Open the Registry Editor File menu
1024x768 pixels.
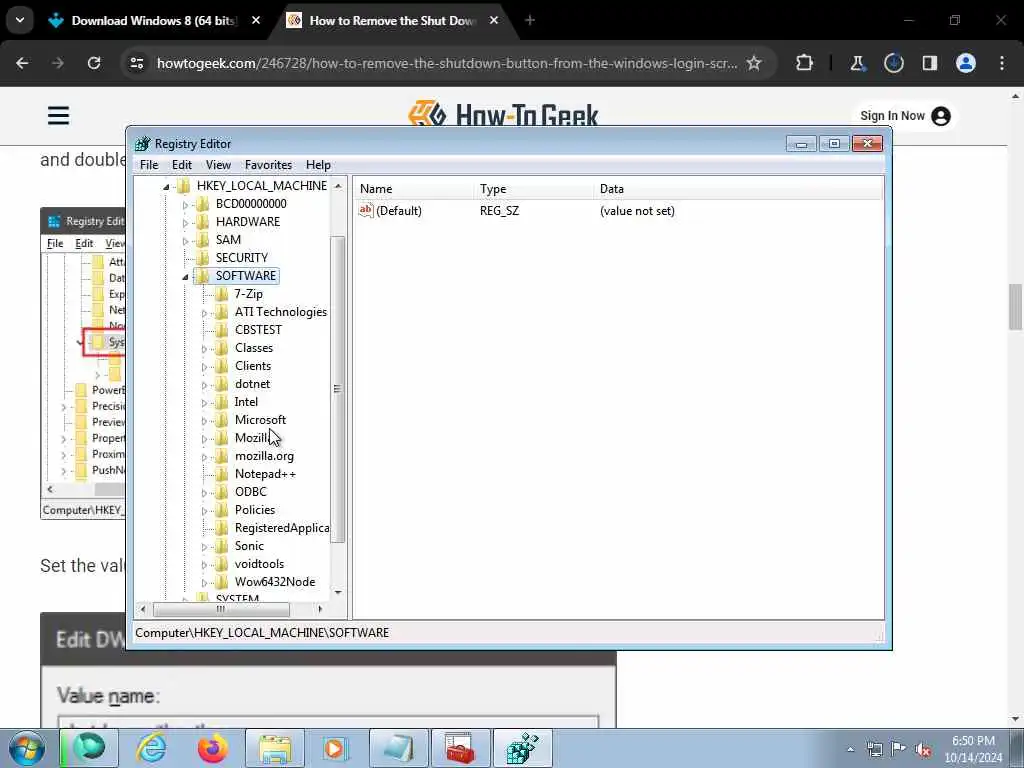pyautogui.click(x=149, y=165)
